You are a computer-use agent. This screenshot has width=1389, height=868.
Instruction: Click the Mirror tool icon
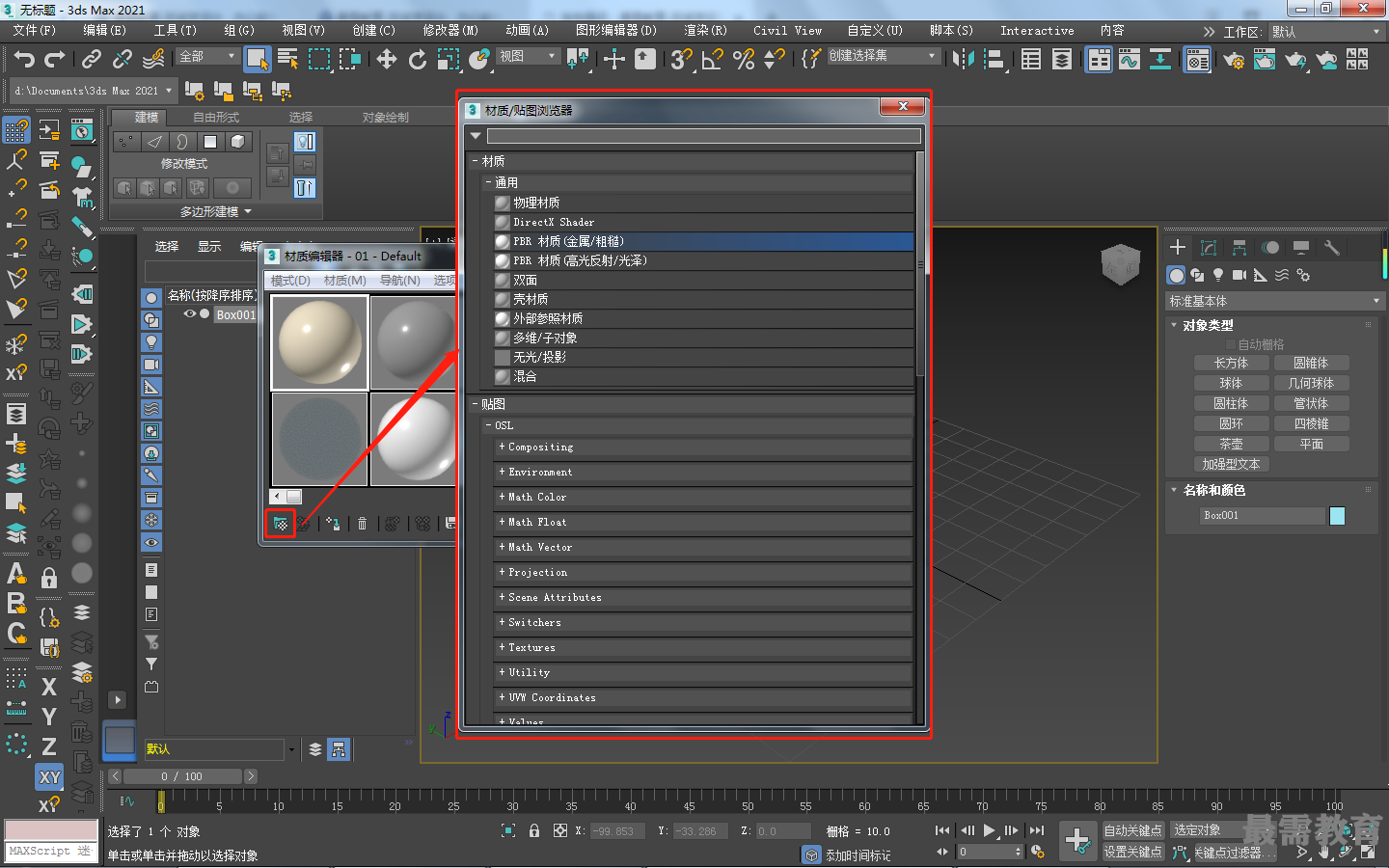pos(963,60)
